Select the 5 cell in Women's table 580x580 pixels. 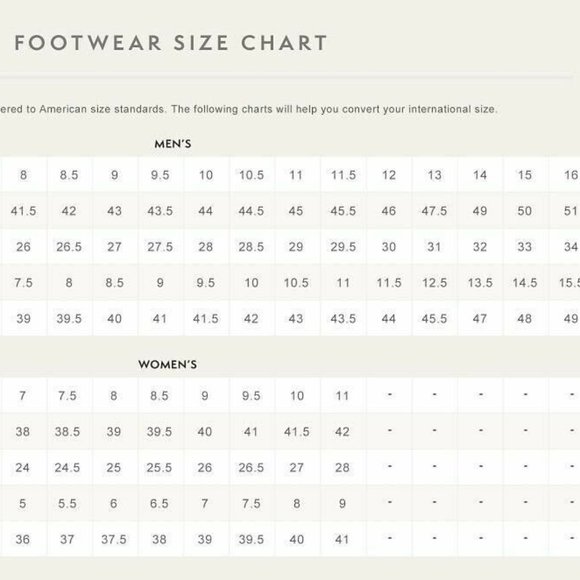(23, 503)
